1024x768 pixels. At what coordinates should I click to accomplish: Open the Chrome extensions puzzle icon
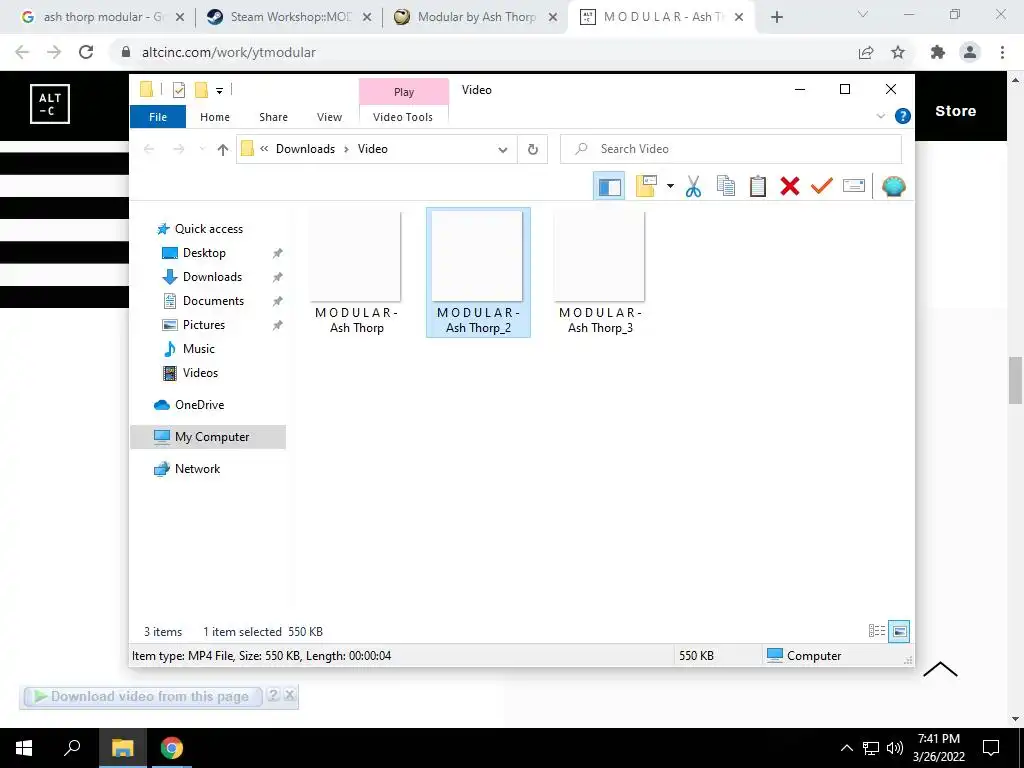click(x=938, y=52)
